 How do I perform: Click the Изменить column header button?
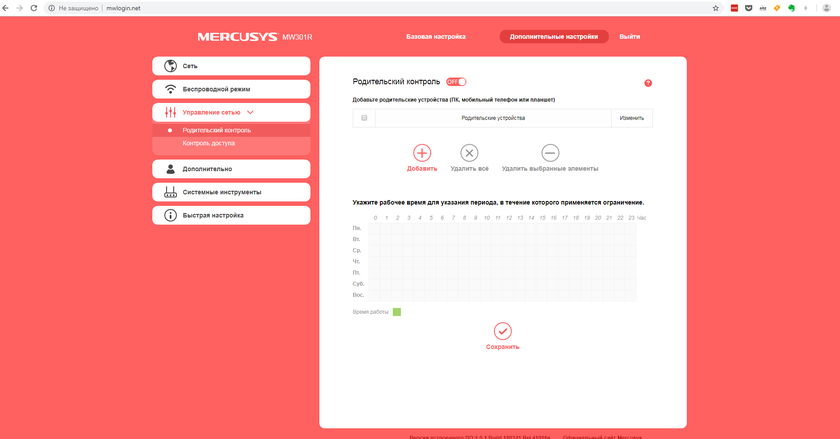click(631, 118)
